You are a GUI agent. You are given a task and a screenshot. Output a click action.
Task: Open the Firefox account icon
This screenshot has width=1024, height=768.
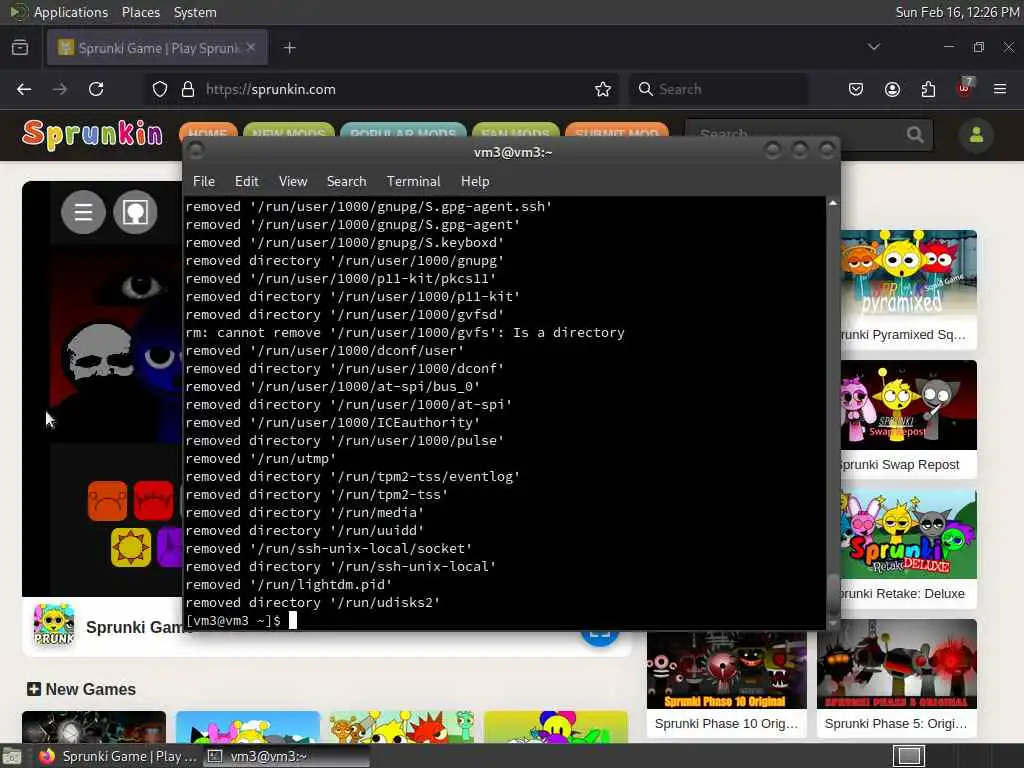coord(892,89)
